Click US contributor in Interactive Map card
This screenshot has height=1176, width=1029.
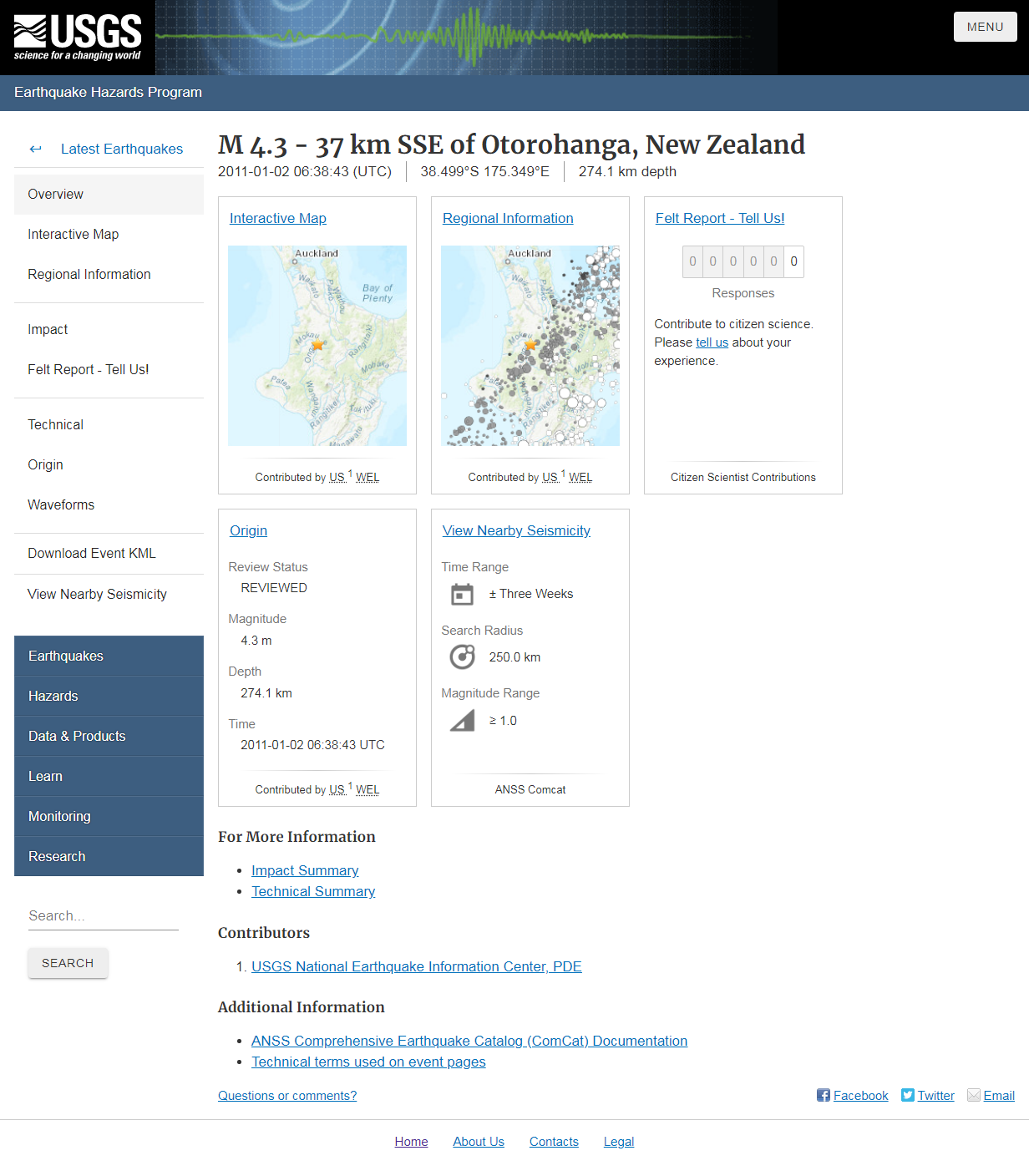pyautogui.click(x=337, y=477)
